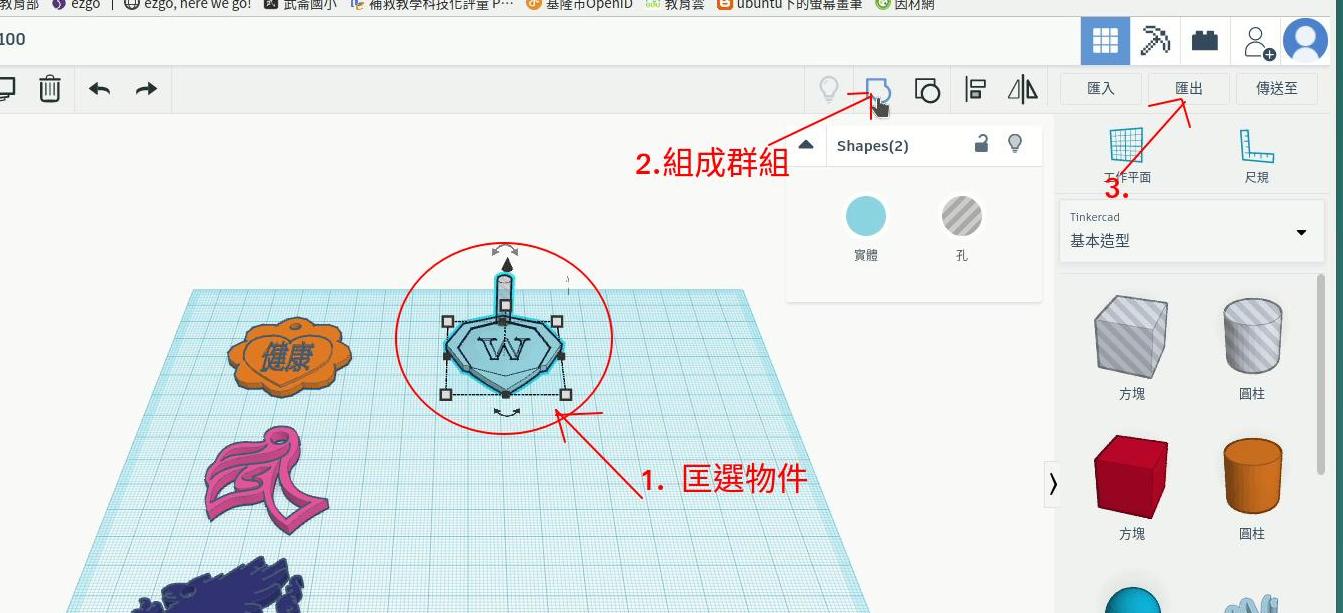Open the Blocks pickaxe mode
This screenshot has width=1343, height=613.
(1155, 41)
